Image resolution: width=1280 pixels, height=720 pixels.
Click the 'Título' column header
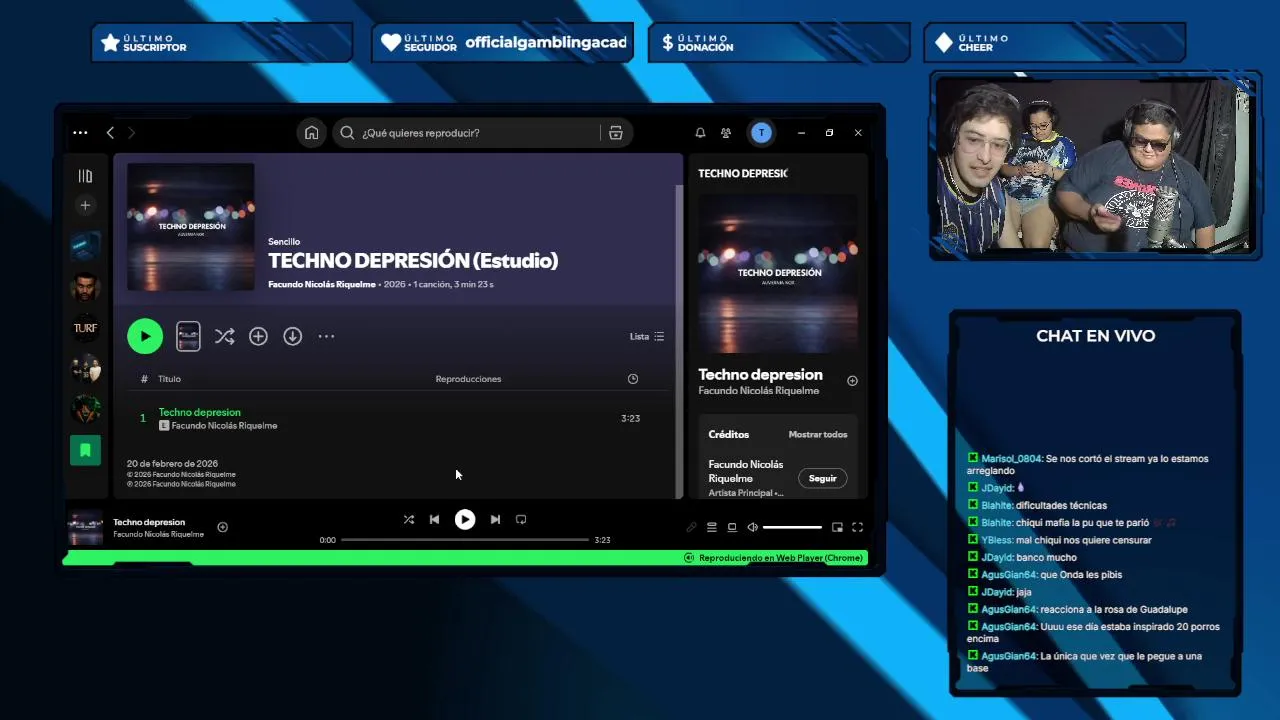169,379
